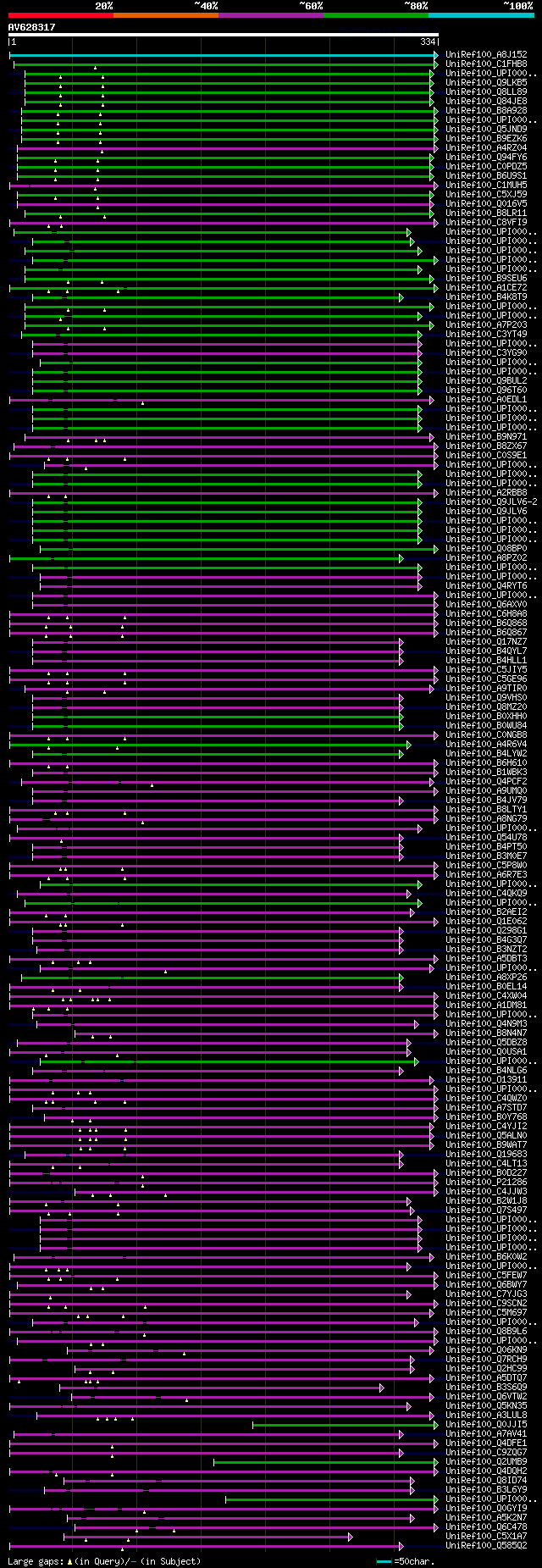Click the orange ~40% identity legend bar

166,15
